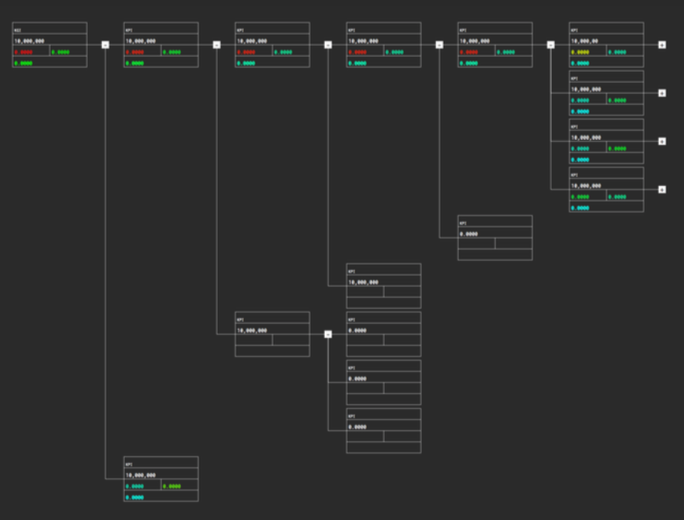This screenshot has height=520, width=684.
Task: Expand the top-right KPI node with yellow value
Action: tap(662, 44)
